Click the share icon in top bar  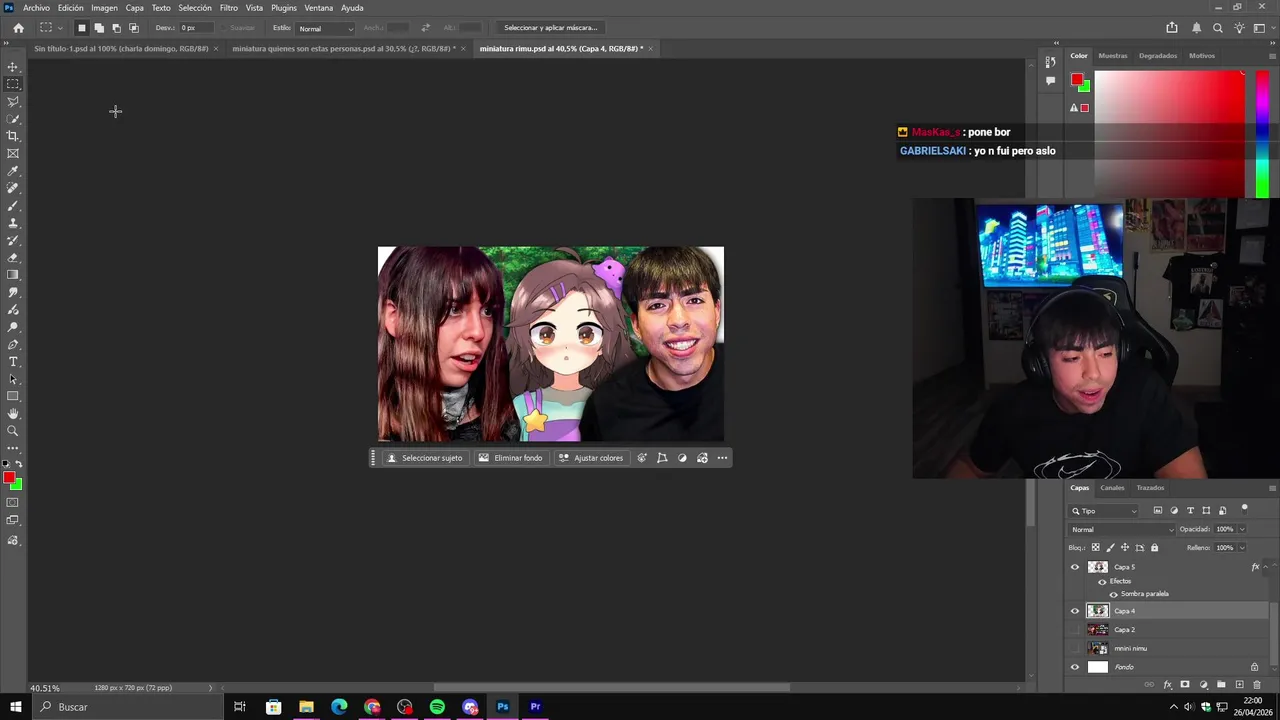(x=1172, y=28)
